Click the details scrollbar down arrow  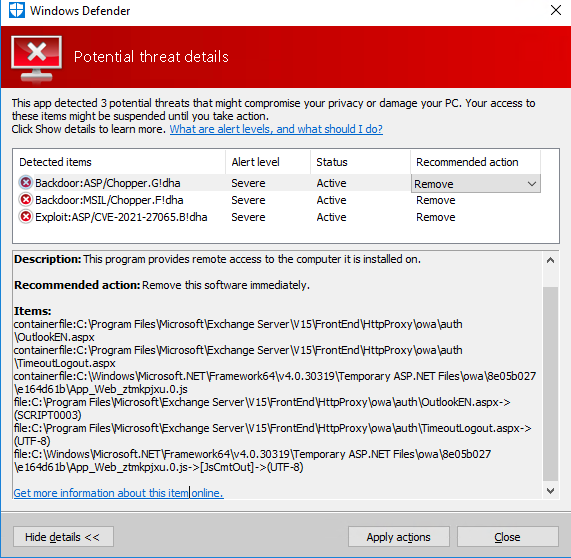click(550, 491)
